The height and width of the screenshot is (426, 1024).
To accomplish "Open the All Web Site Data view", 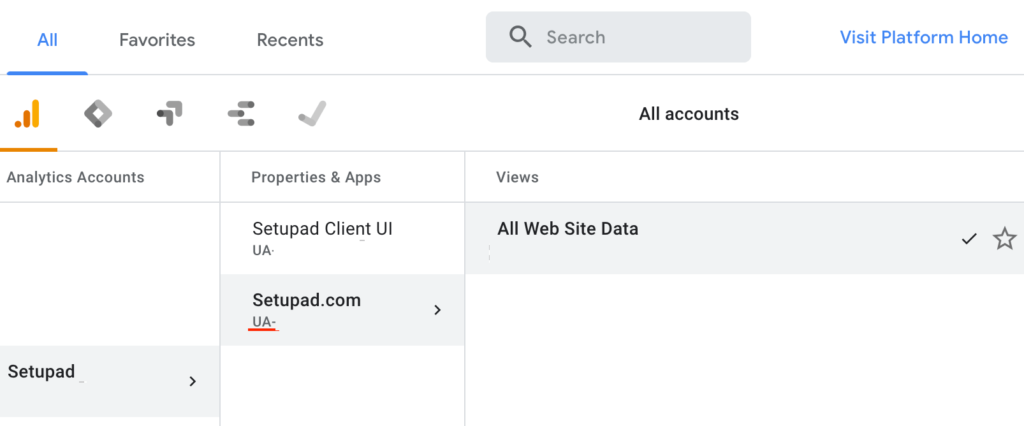I will (567, 229).
